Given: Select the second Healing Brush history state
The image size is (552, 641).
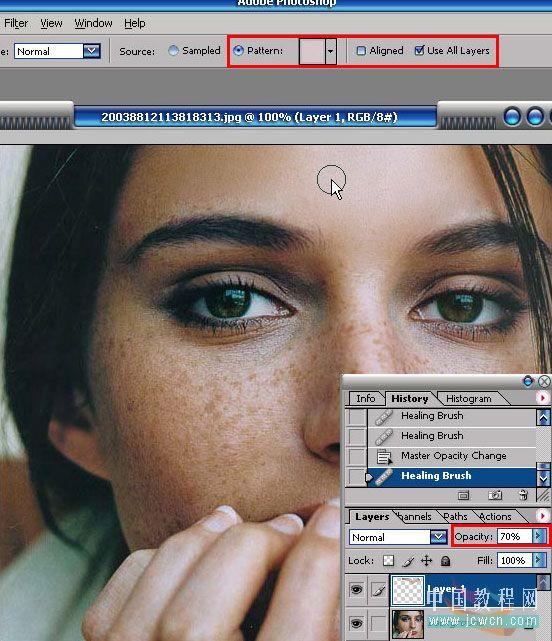Looking at the screenshot, I should (452, 436).
